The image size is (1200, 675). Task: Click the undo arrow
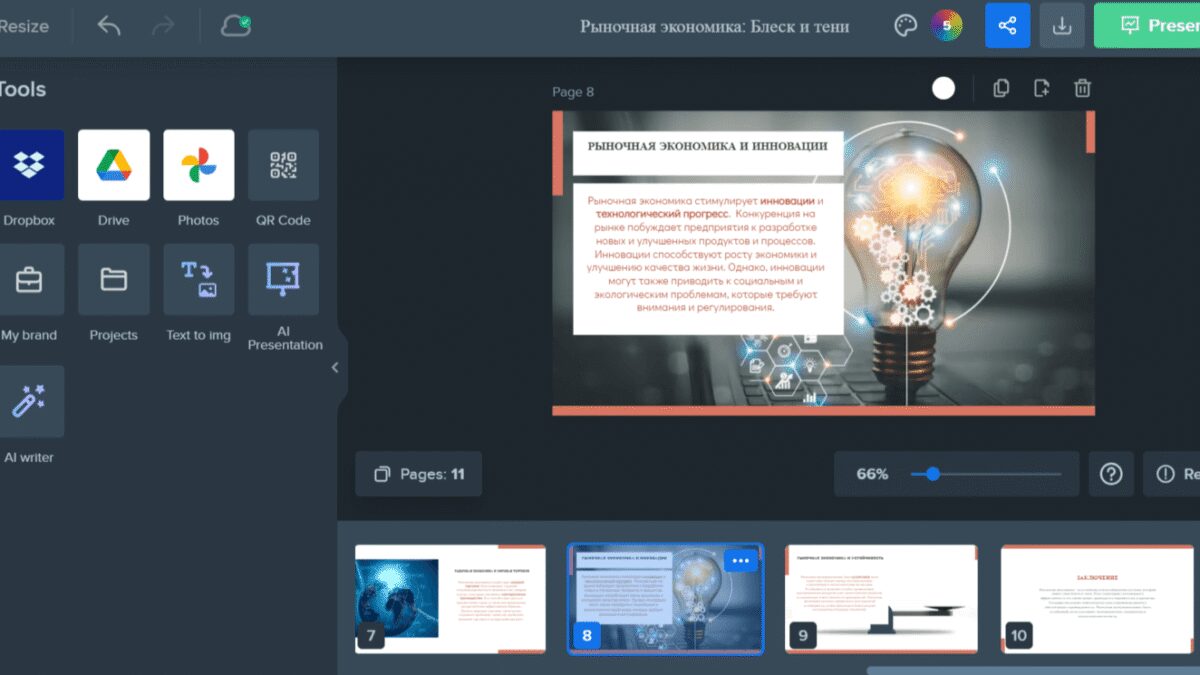pos(109,26)
